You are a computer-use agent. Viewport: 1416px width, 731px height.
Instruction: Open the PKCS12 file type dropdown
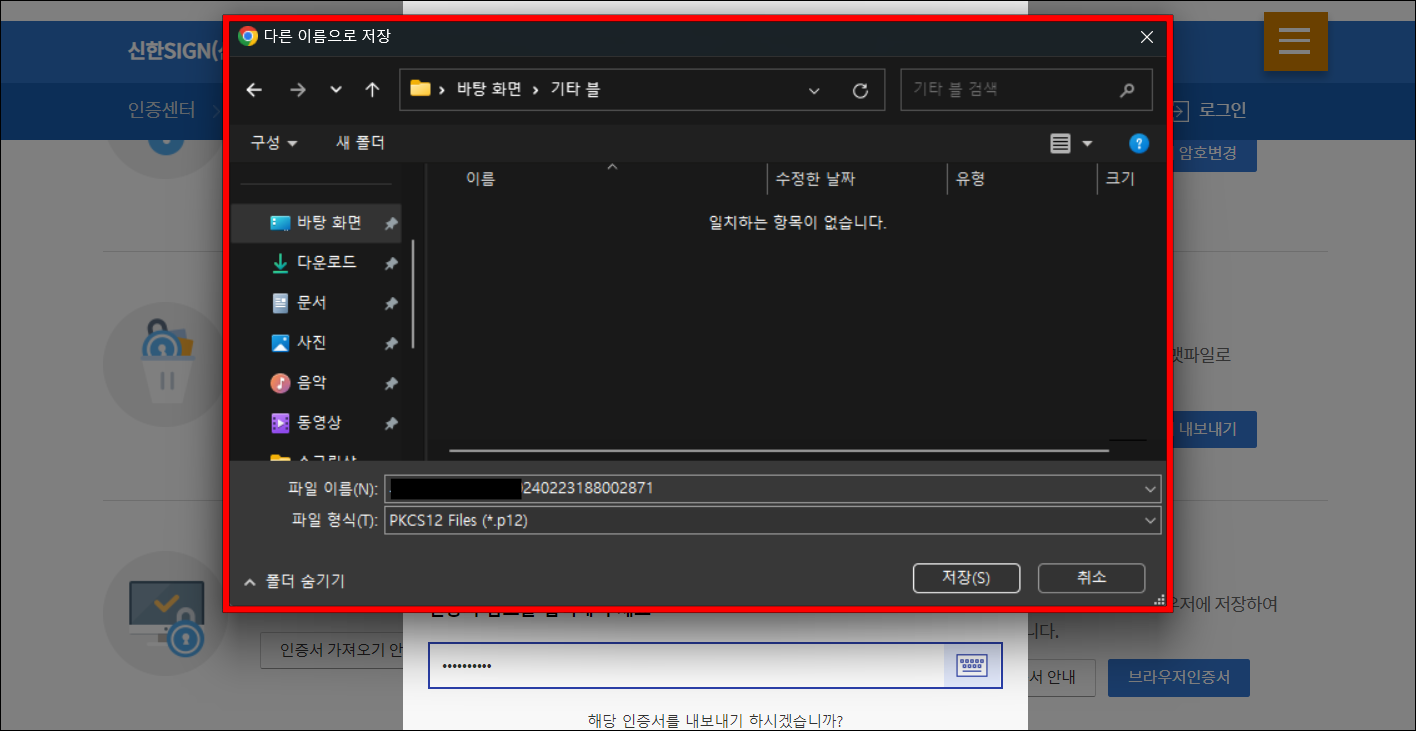pos(1149,520)
